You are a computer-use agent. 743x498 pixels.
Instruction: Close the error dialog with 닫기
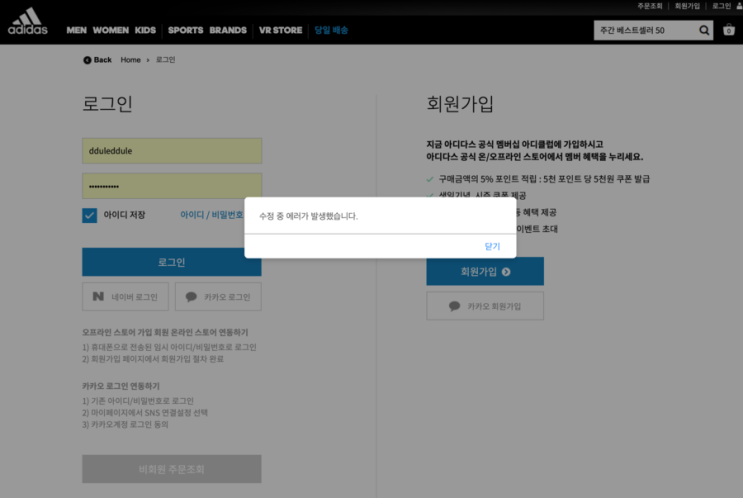click(492, 246)
